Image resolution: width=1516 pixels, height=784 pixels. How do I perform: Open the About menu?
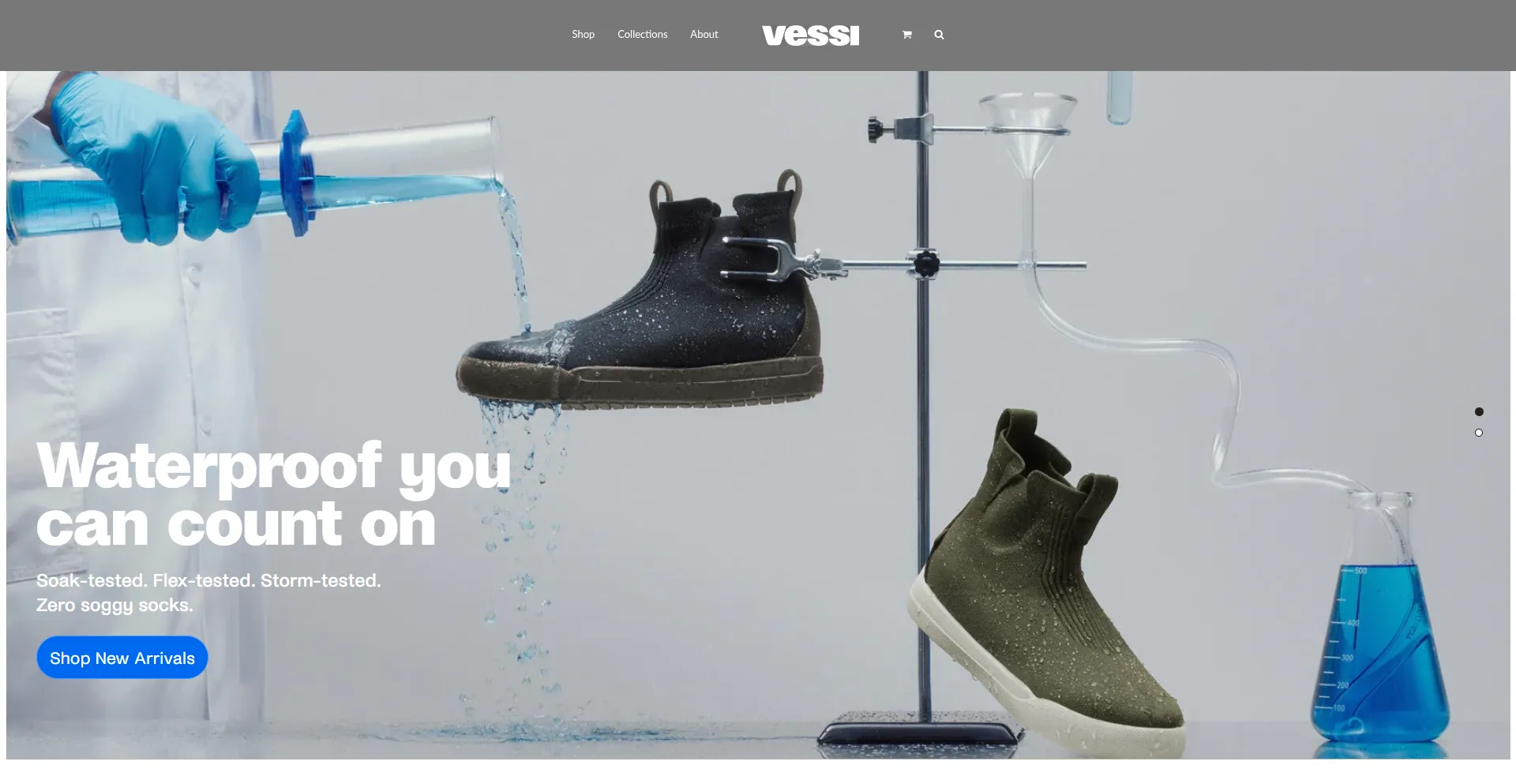(x=704, y=34)
